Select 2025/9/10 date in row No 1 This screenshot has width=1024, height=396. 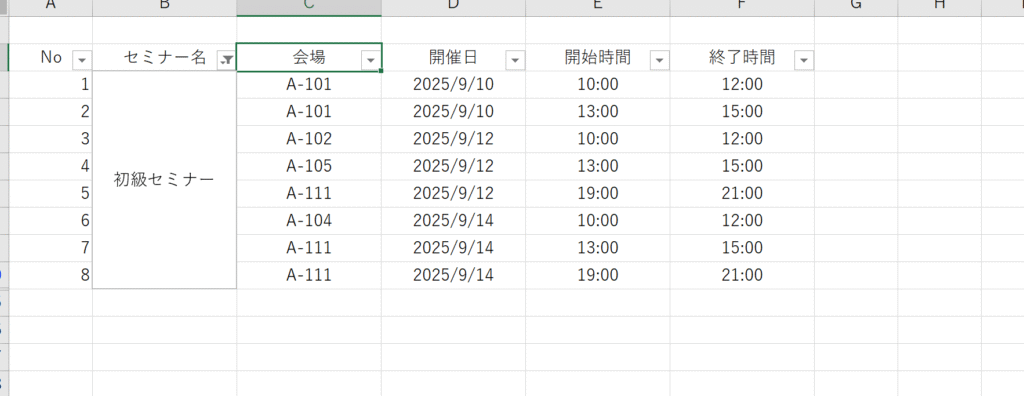(453, 84)
